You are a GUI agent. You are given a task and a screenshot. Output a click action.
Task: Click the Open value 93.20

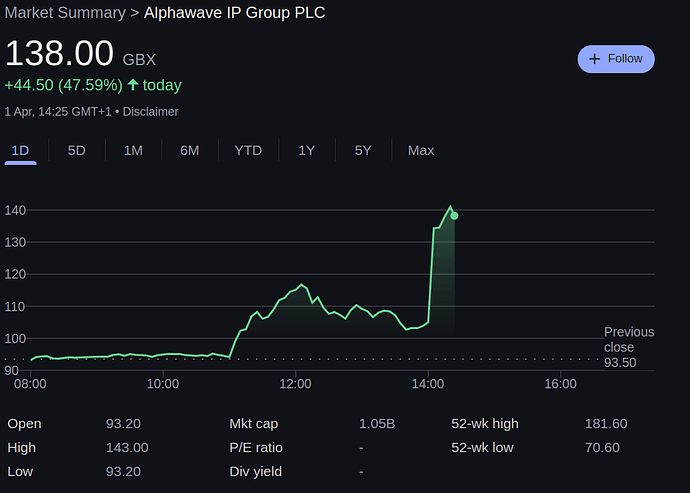(x=123, y=424)
